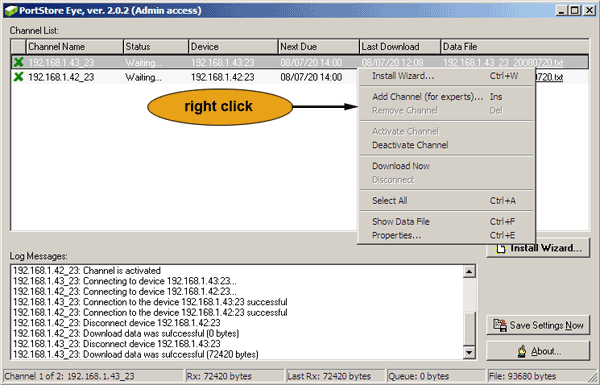The height and width of the screenshot is (385, 600).
Task: Click log scrollbar up arrow
Action: (469, 271)
